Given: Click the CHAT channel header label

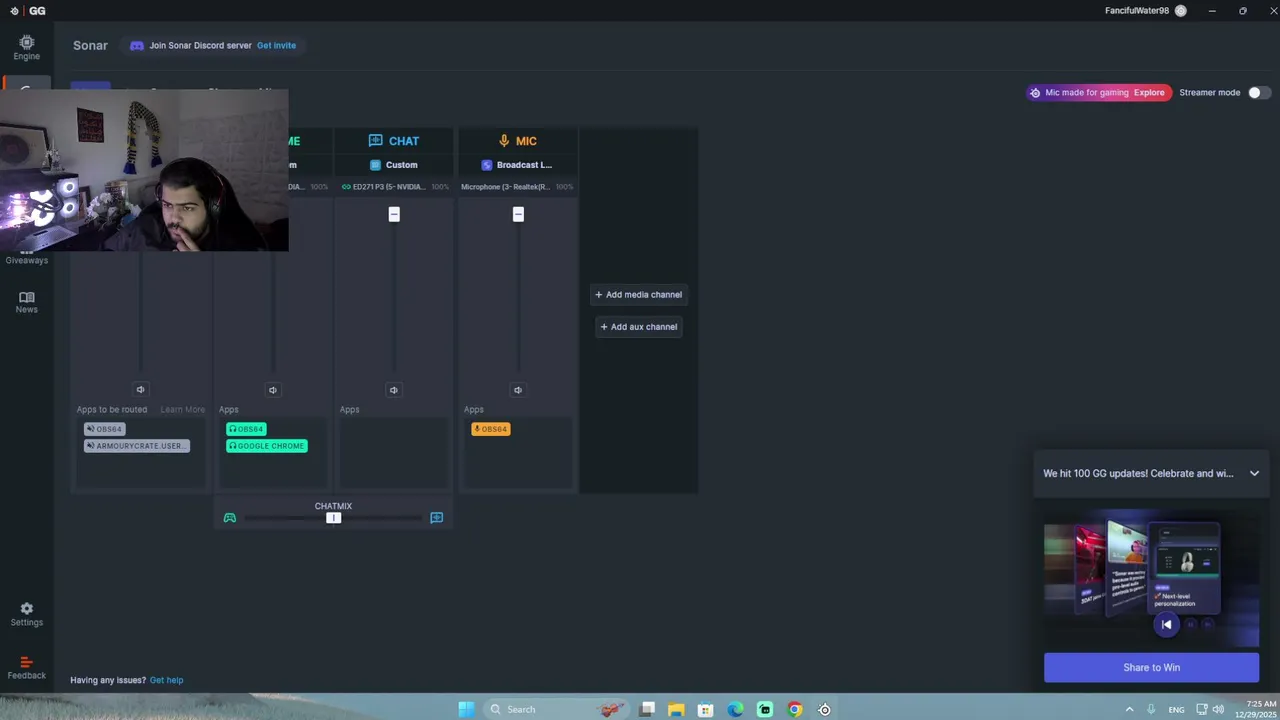Looking at the screenshot, I should [x=404, y=141].
